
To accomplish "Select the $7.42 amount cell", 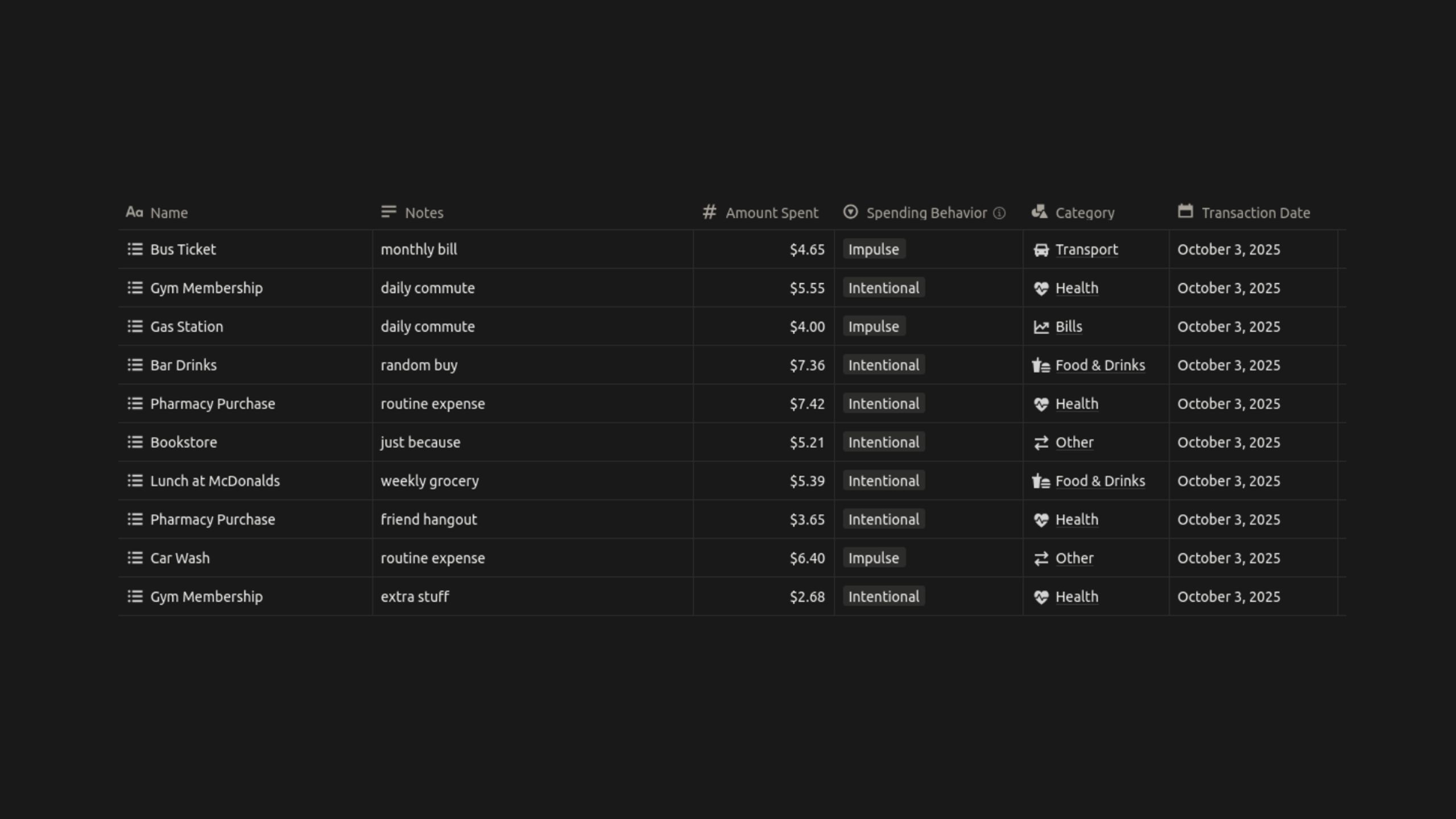I will pyautogui.click(x=764, y=404).
